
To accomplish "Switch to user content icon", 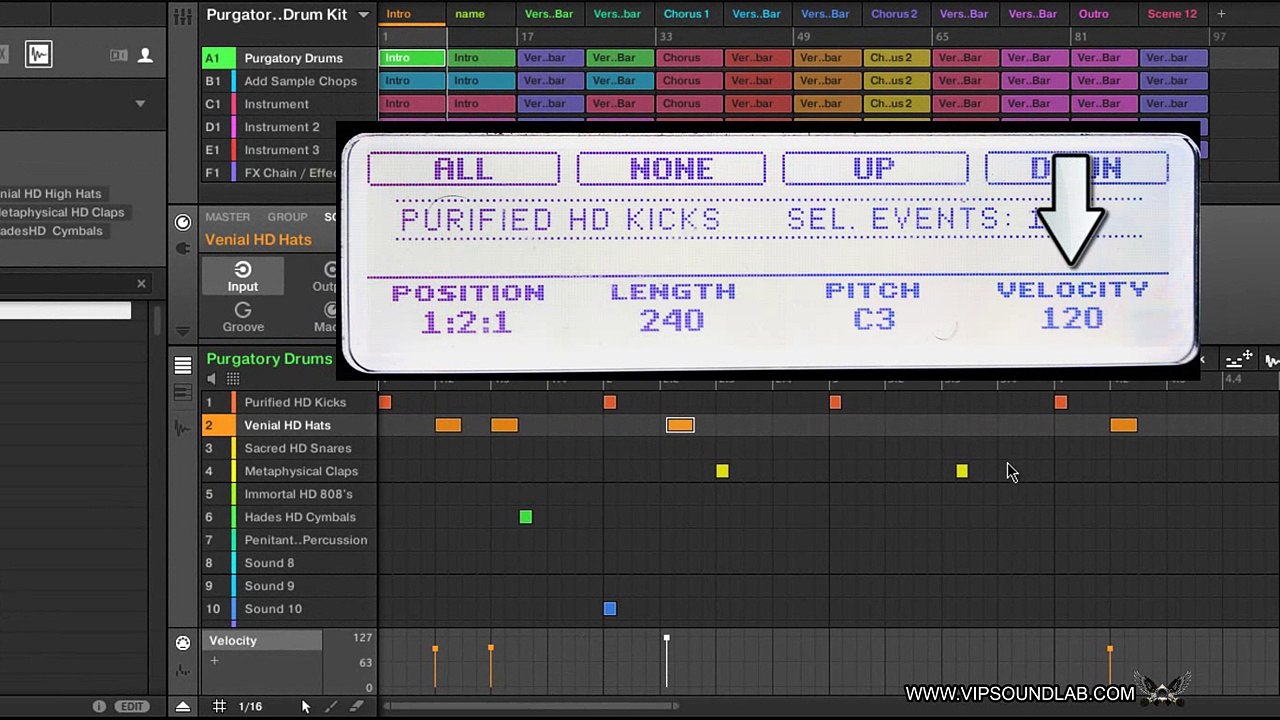I will (145, 56).
